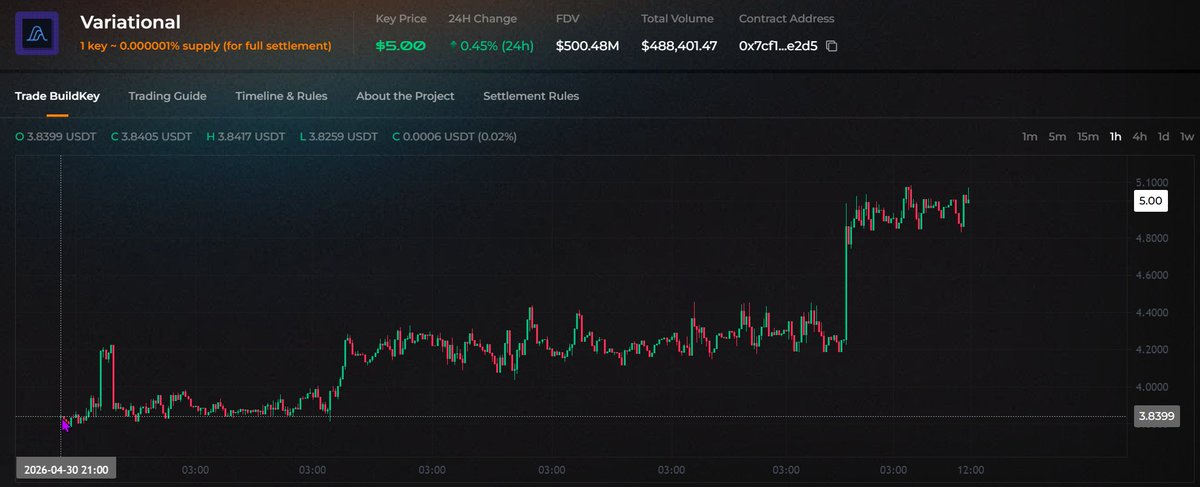Click the 12:00 time axis label

[971, 469]
